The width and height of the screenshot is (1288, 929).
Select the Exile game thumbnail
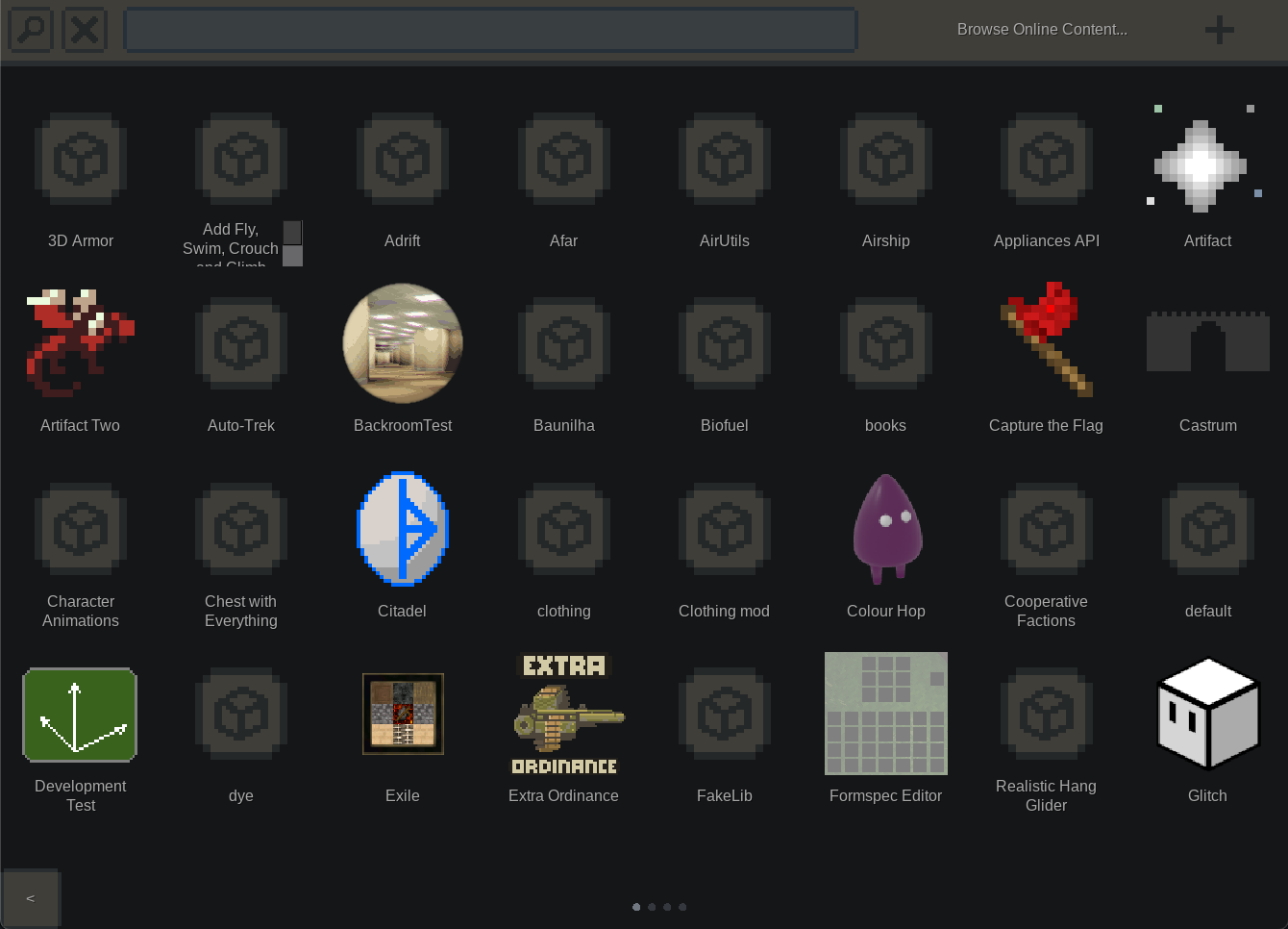403,714
